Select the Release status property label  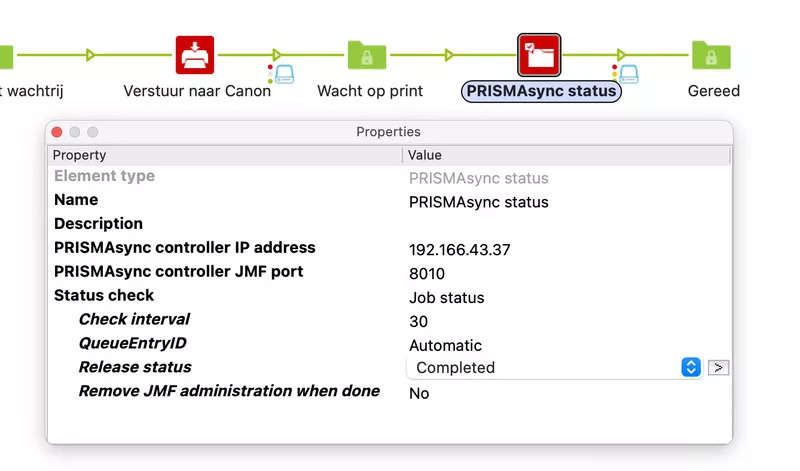point(135,367)
